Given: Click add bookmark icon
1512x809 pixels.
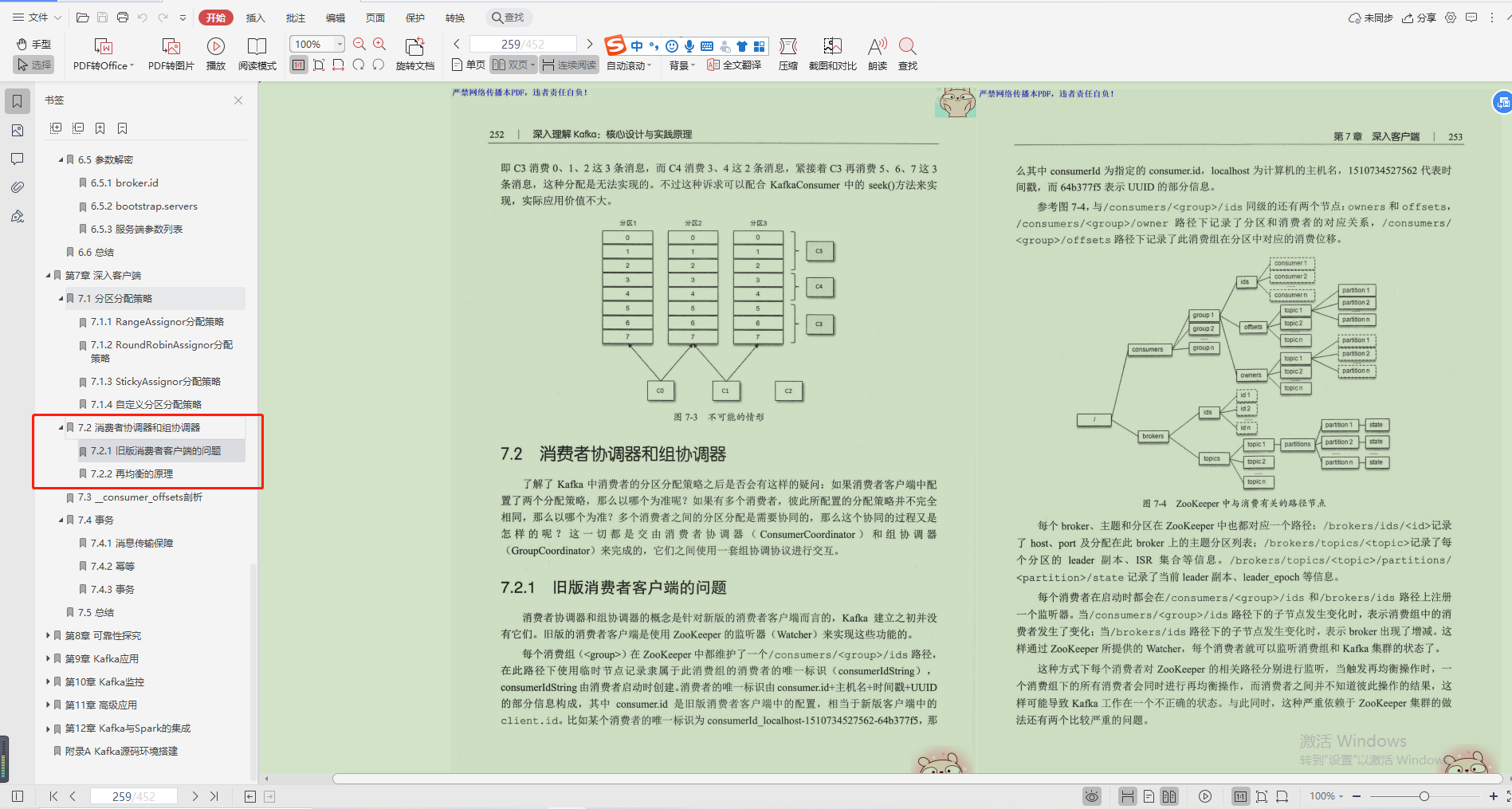Looking at the screenshot, I should click(x=100, y=128).
